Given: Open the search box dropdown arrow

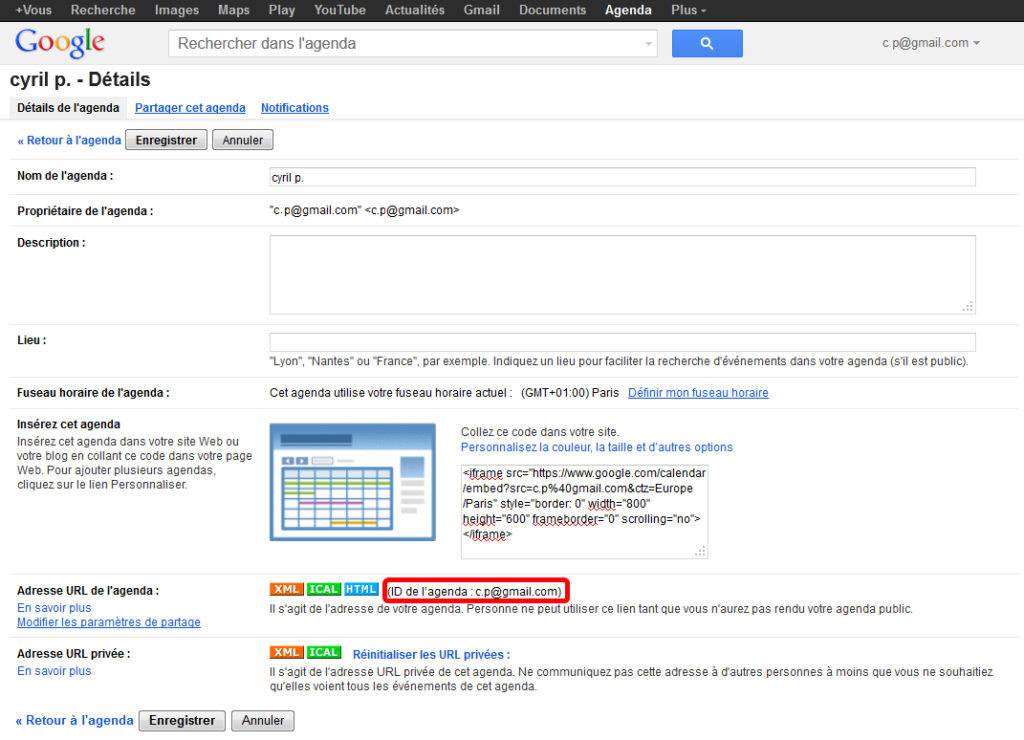Looking at the screenshot, I should pyautogui.click(x=647, y=44).
